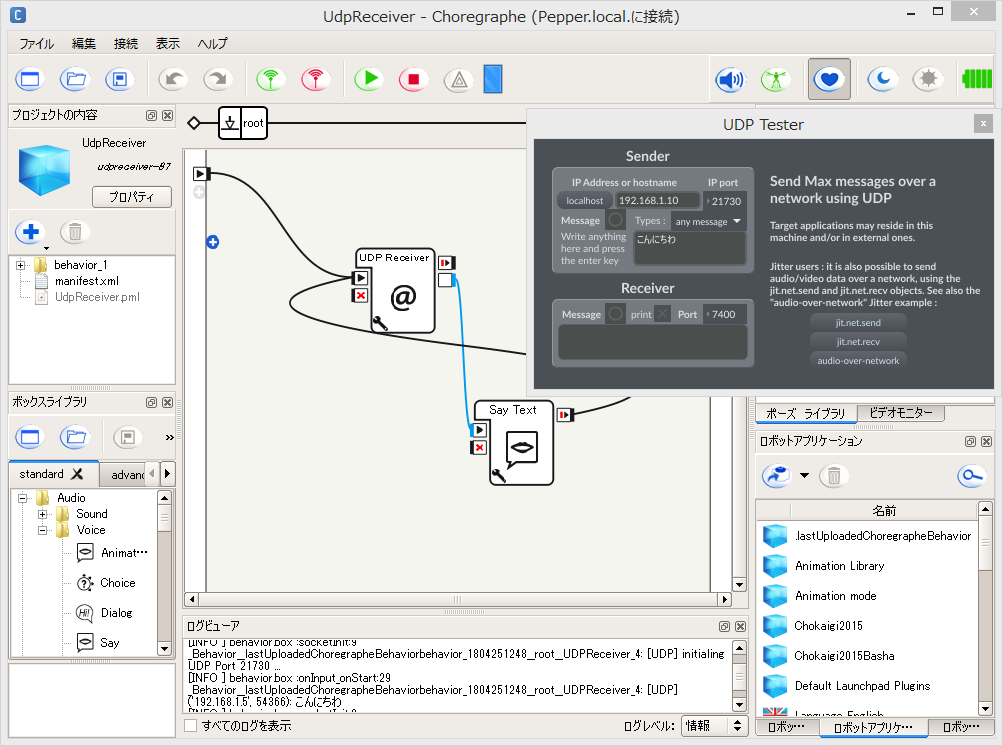The height and width of the screenshot is (746, 1003).
Task: Put robot to rest with moon icon
Action: (x=883, y=80)
